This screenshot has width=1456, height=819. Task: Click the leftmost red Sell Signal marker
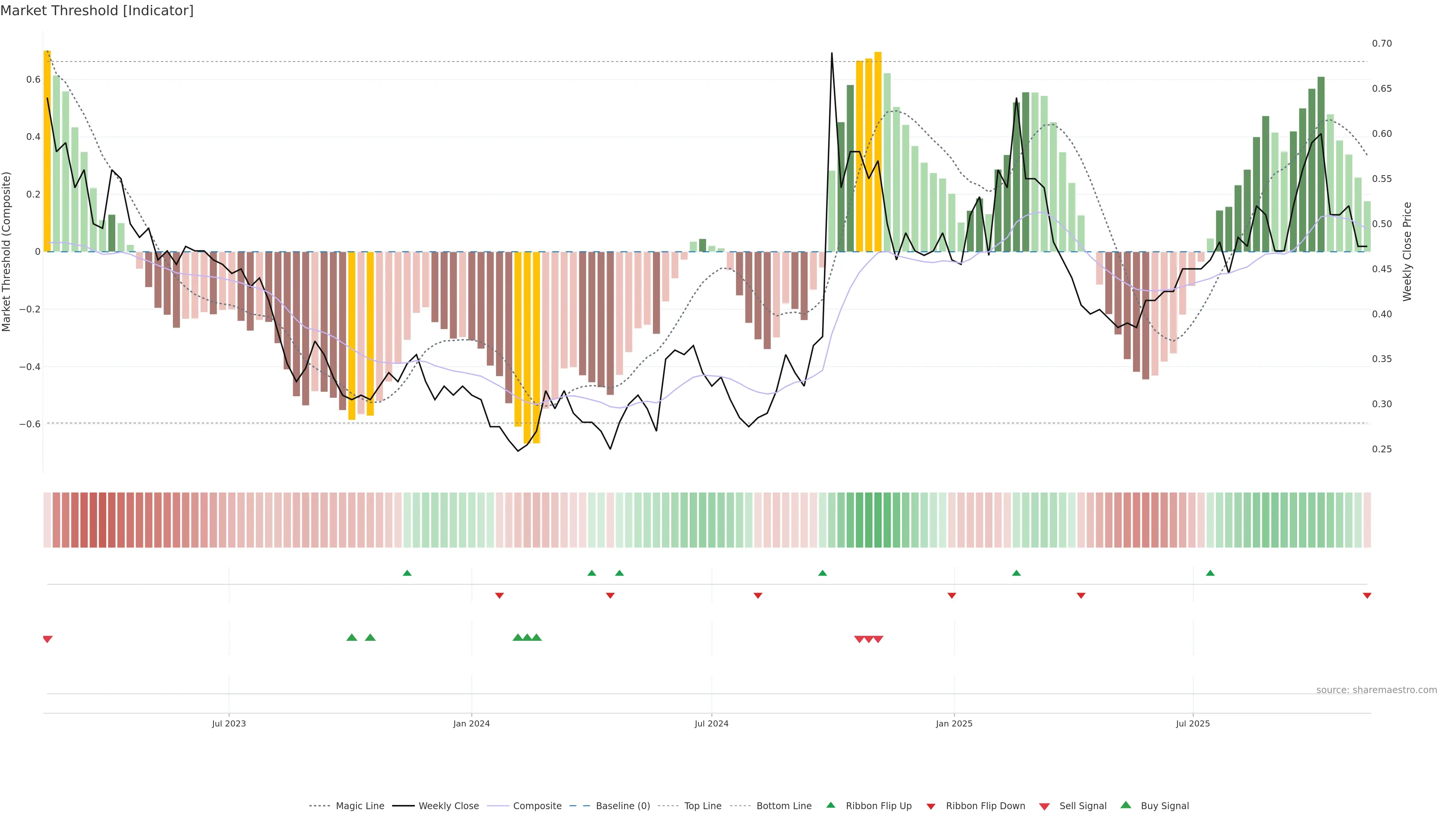pos(47,639)
